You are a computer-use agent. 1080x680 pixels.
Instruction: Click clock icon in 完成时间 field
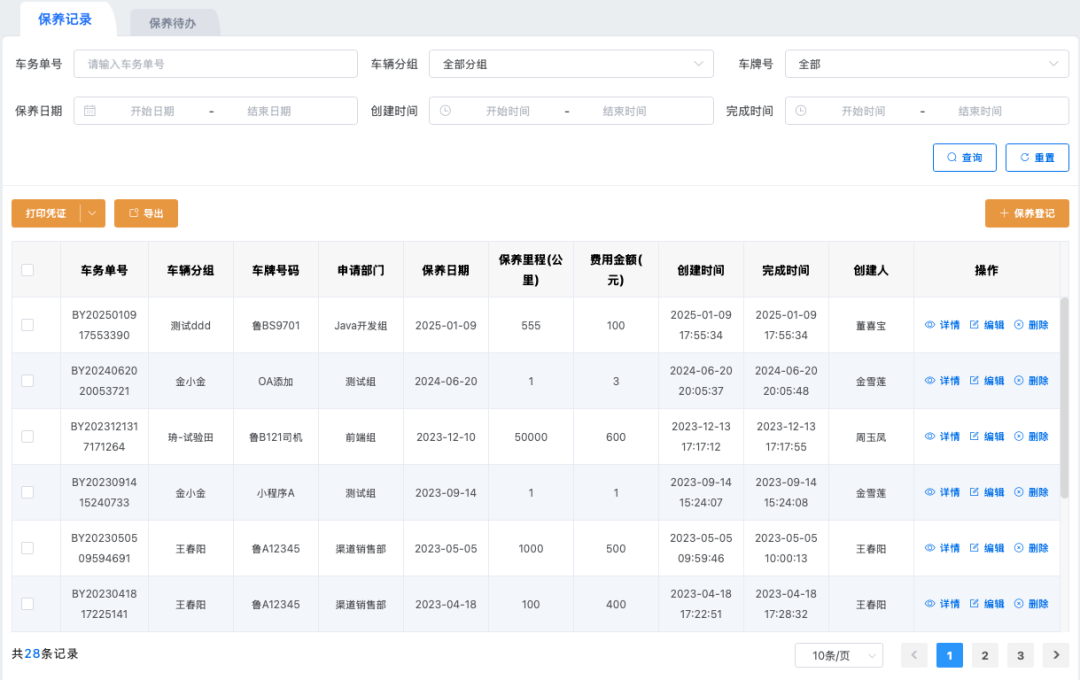click(x=801, y=111)
